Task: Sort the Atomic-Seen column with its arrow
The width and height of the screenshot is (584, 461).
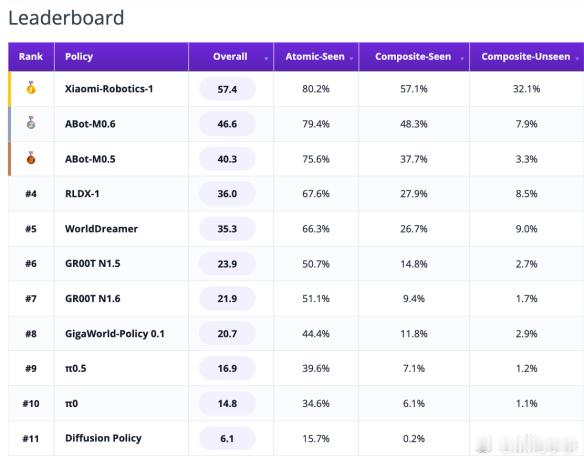Action: pyautogui.click(x=351, y=58)
